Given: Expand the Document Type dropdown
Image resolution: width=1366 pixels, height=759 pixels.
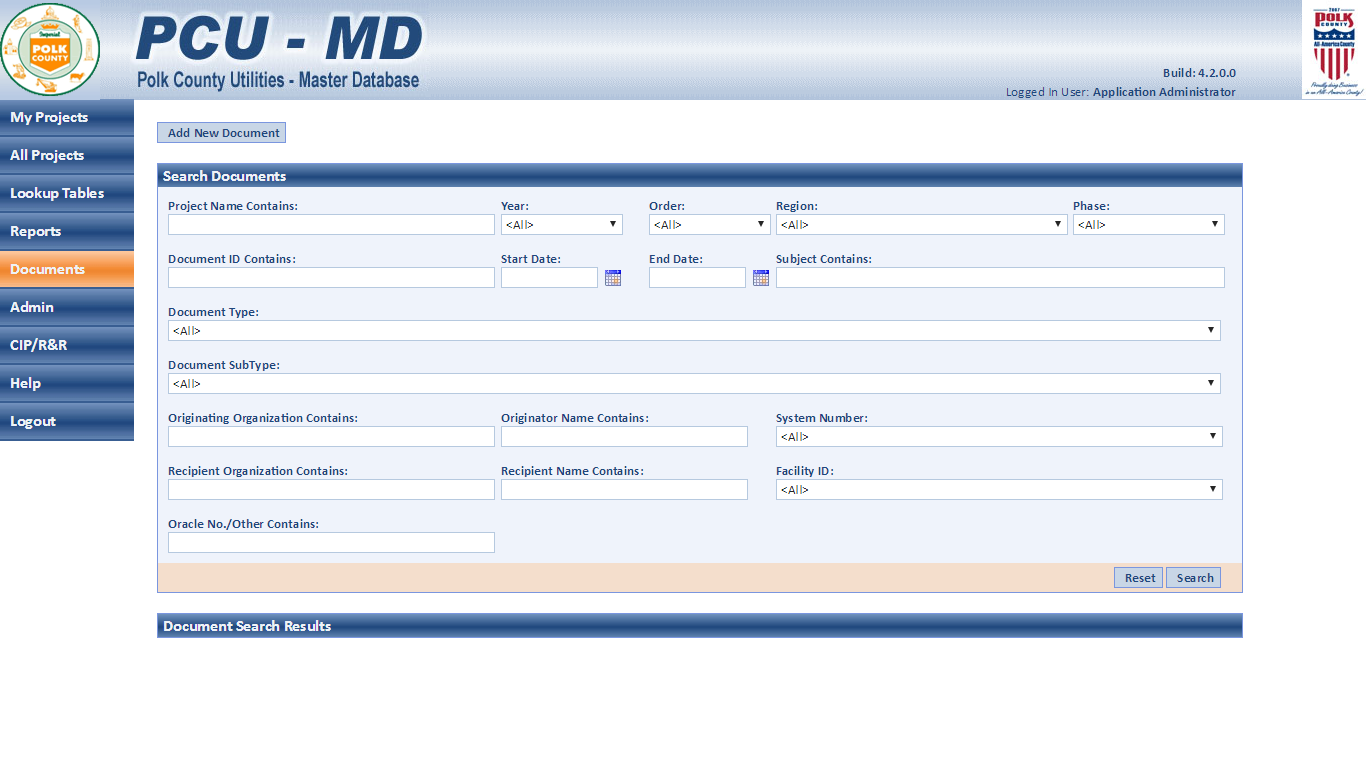Looking at the screenshot, I should pyautogui.click(x=694, y=331).
